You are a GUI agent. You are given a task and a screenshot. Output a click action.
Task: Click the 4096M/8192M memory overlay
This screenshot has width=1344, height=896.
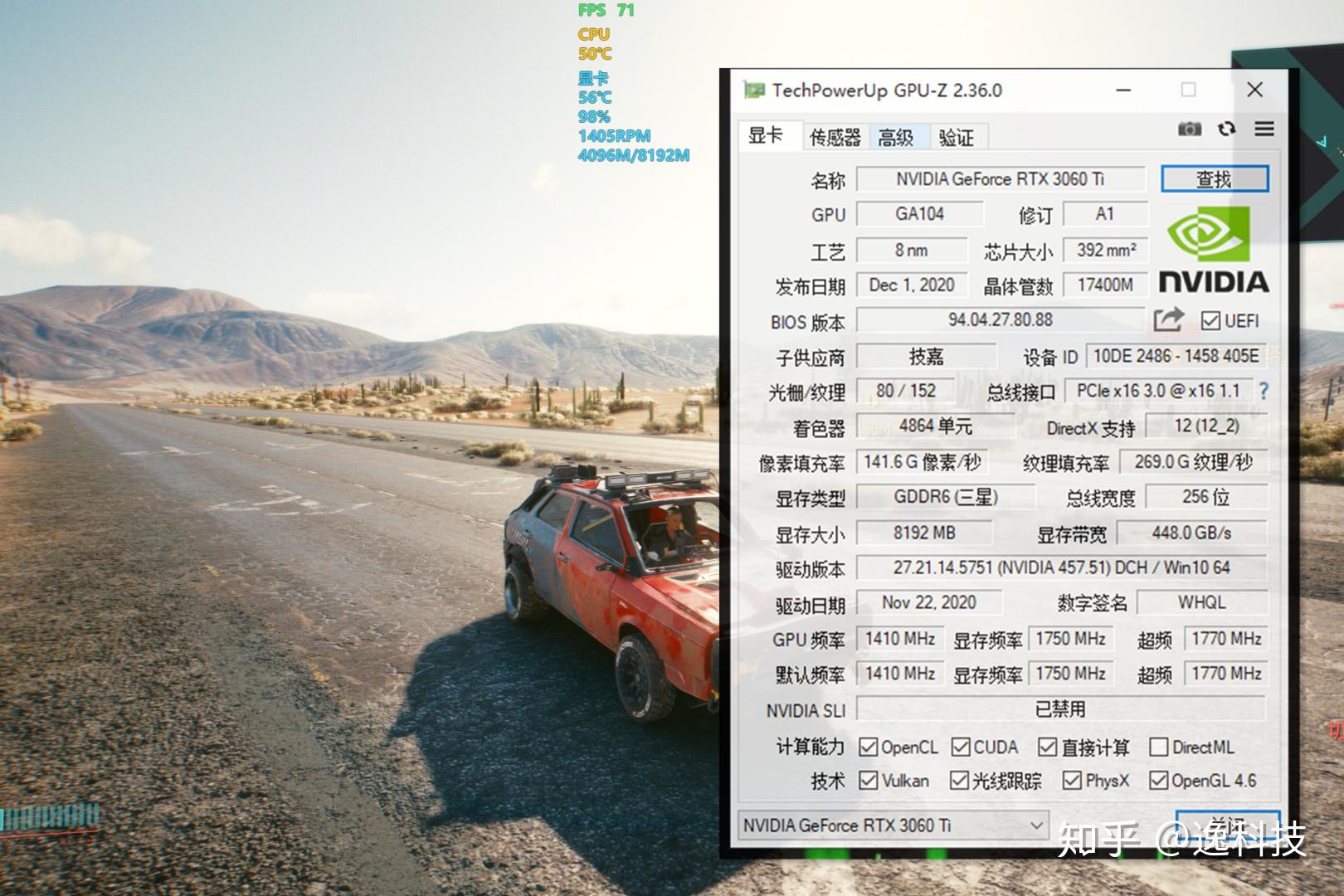634,155
